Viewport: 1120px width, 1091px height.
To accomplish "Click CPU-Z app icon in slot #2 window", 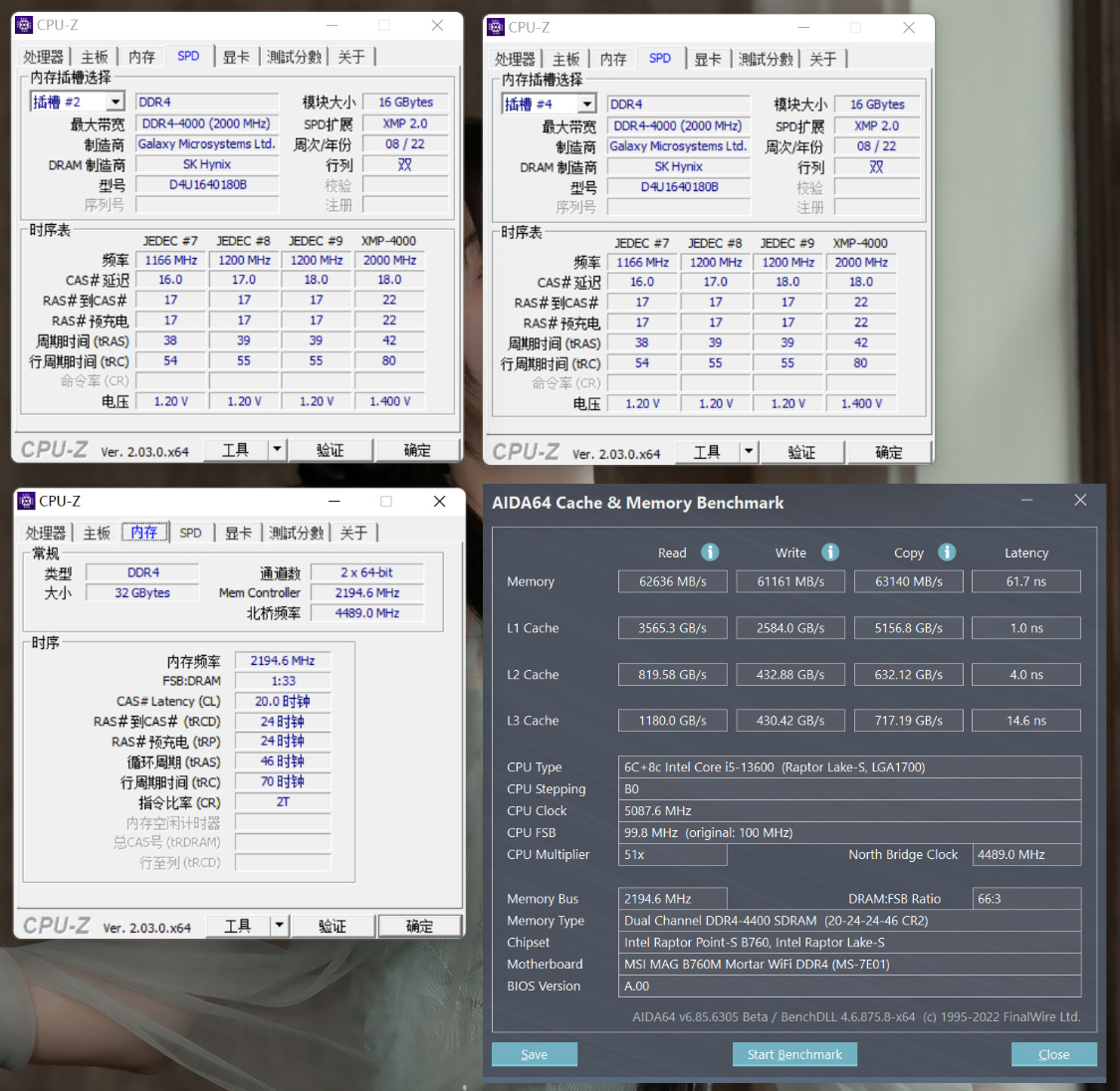I will (x=24, y=25).
